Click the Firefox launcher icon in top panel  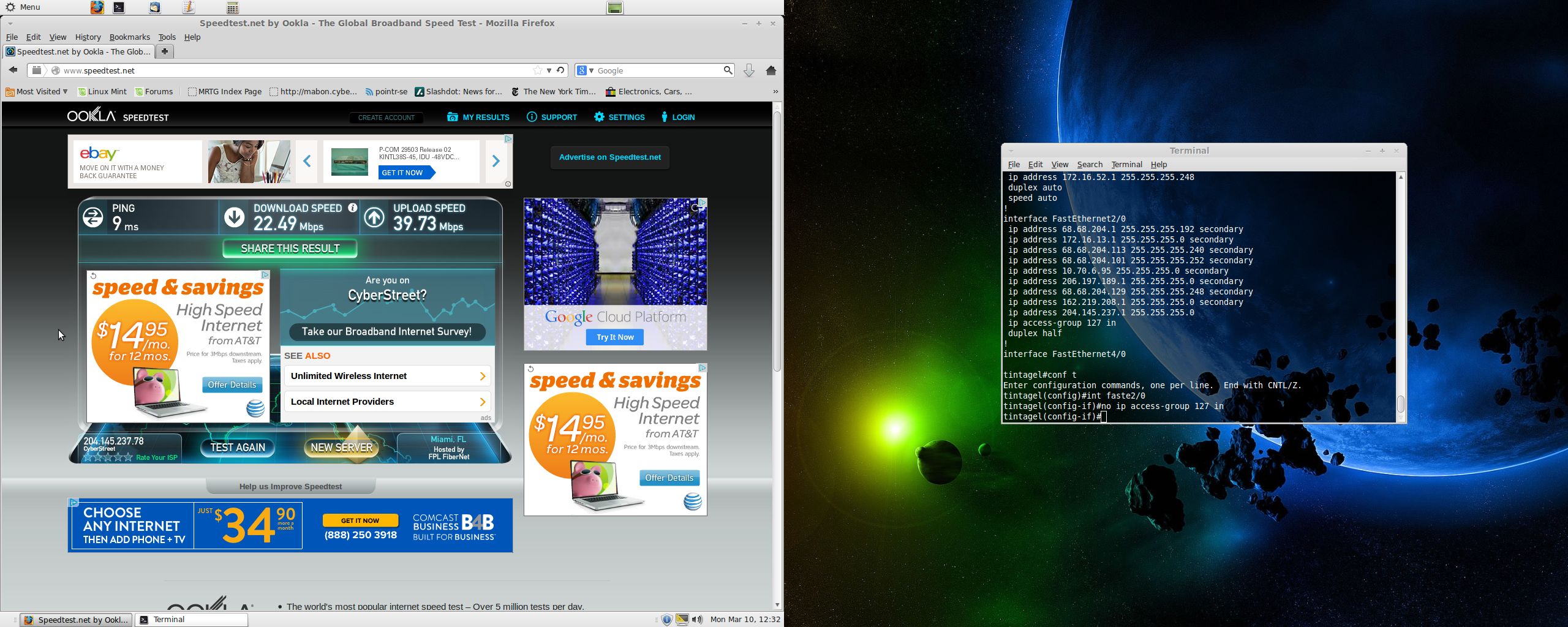[x=97, y=7]
